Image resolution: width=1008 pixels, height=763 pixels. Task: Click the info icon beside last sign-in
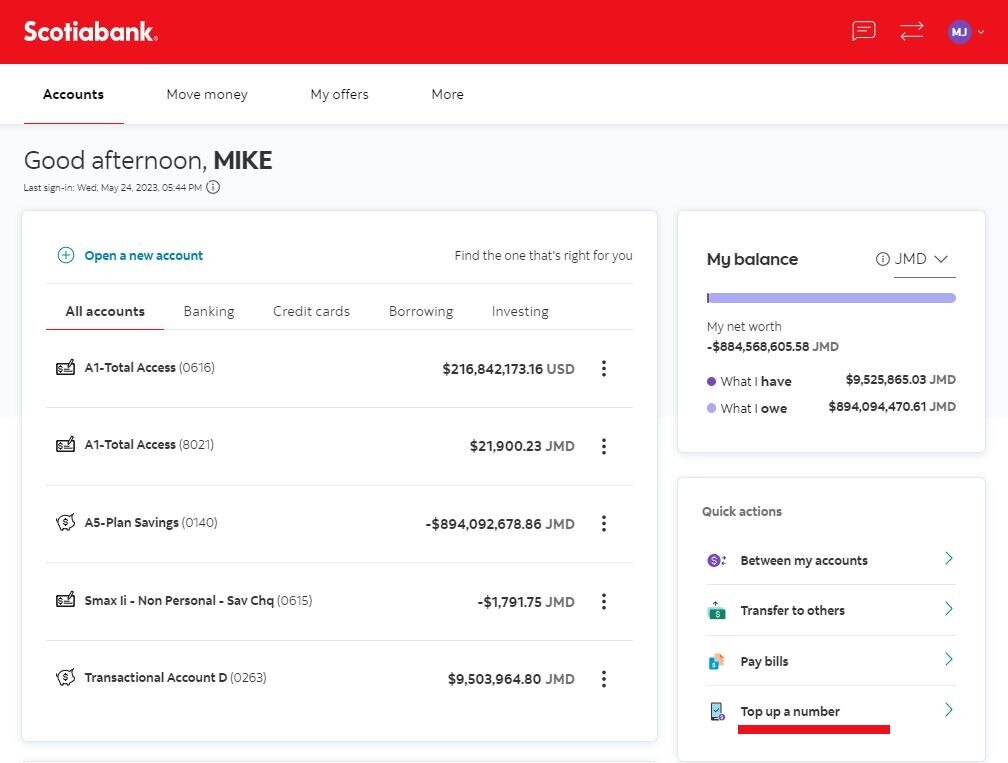click(x=213, y=187)
